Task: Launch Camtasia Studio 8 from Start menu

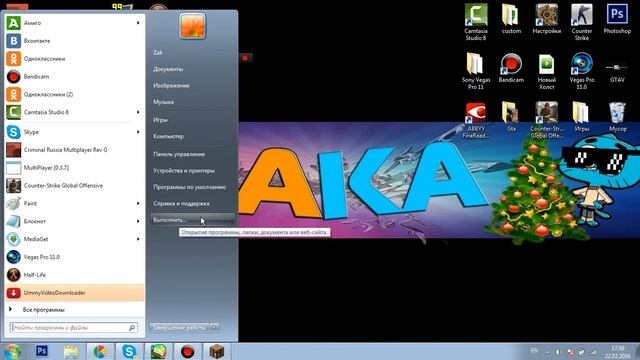Action: [x=75, y=112]
